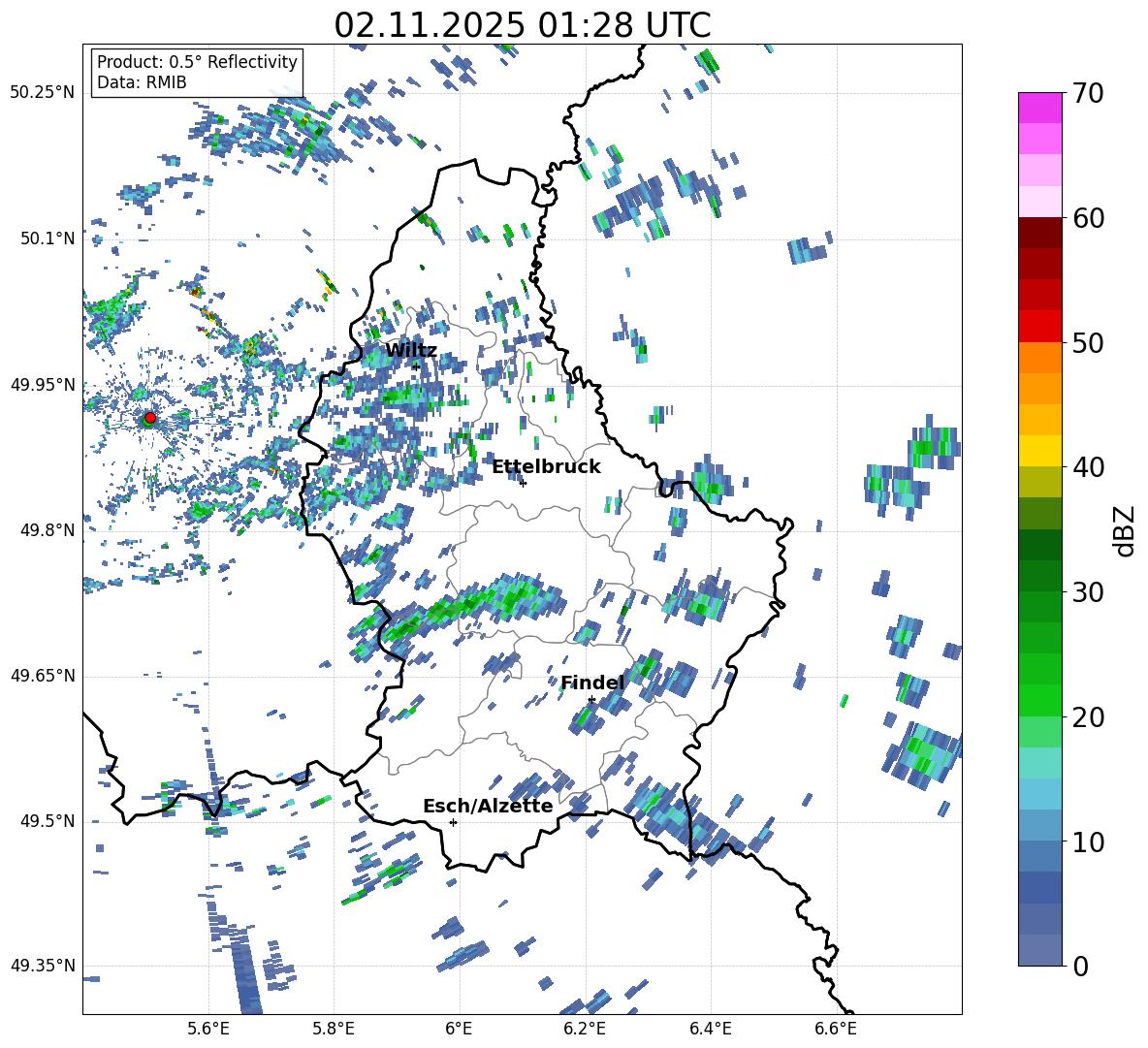
Task: Click the cross marker below Esch/Alzette
Action: pos(453,822)
